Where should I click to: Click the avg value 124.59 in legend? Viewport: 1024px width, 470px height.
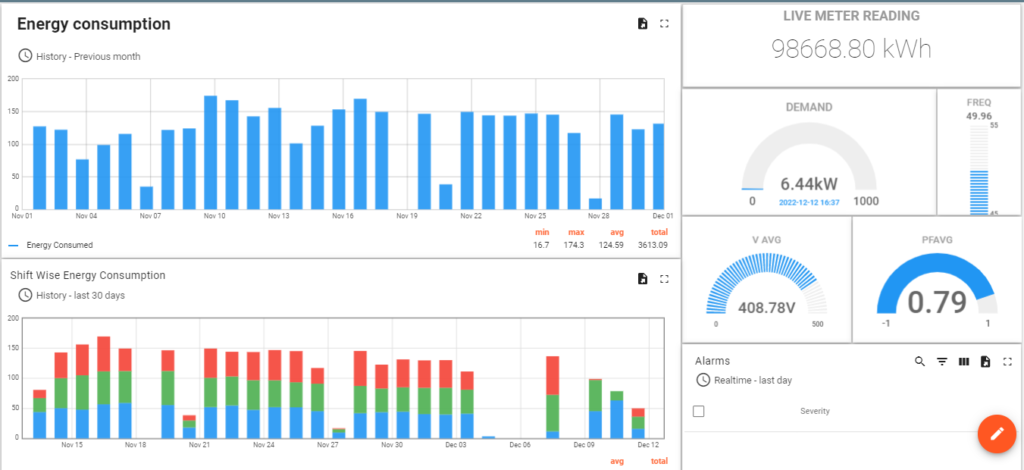[611, 245]
